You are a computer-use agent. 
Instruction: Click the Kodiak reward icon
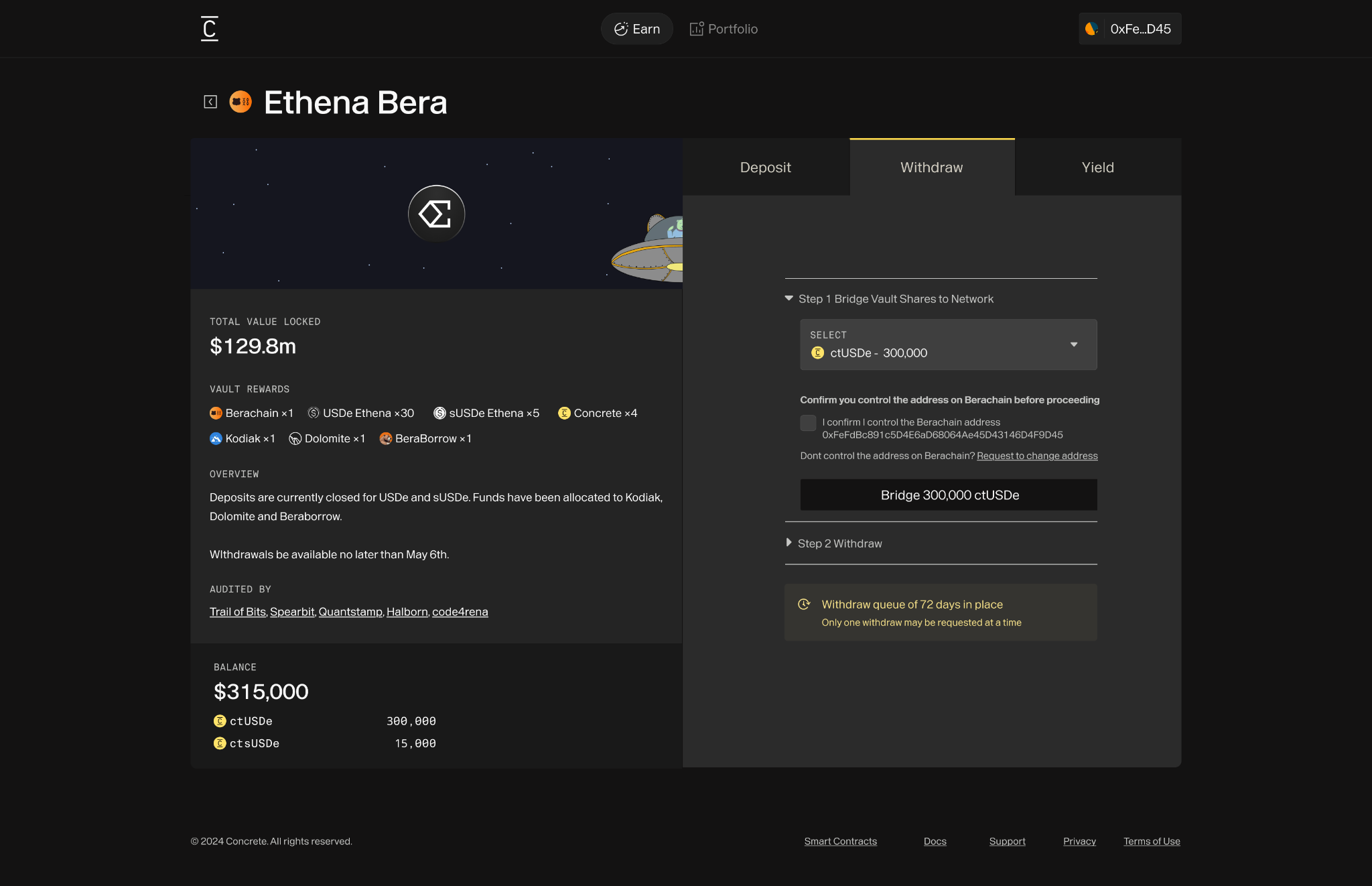pyautogui.click(x=216, y=439)
